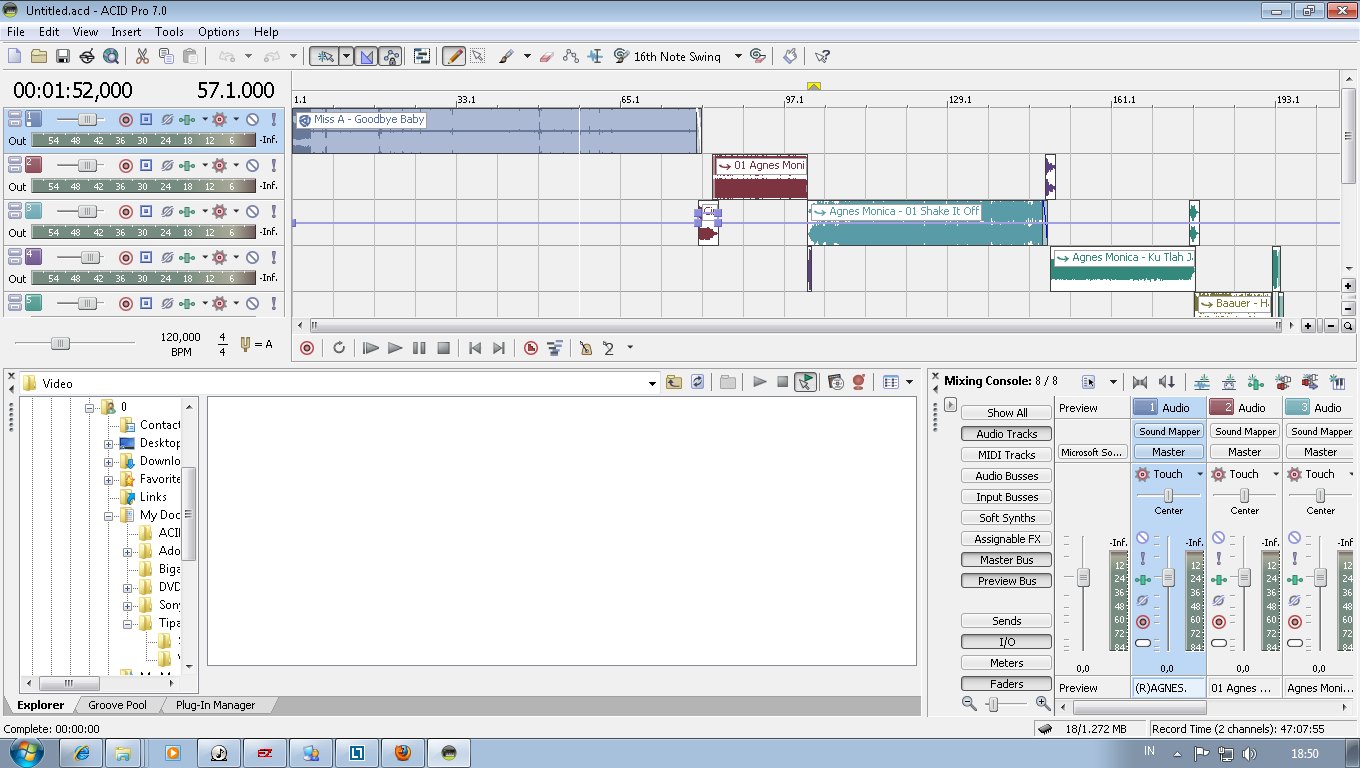Select Miss A - Goodbye Baby clip
This screenshot has height=768, width=1360.
point(496,131)
